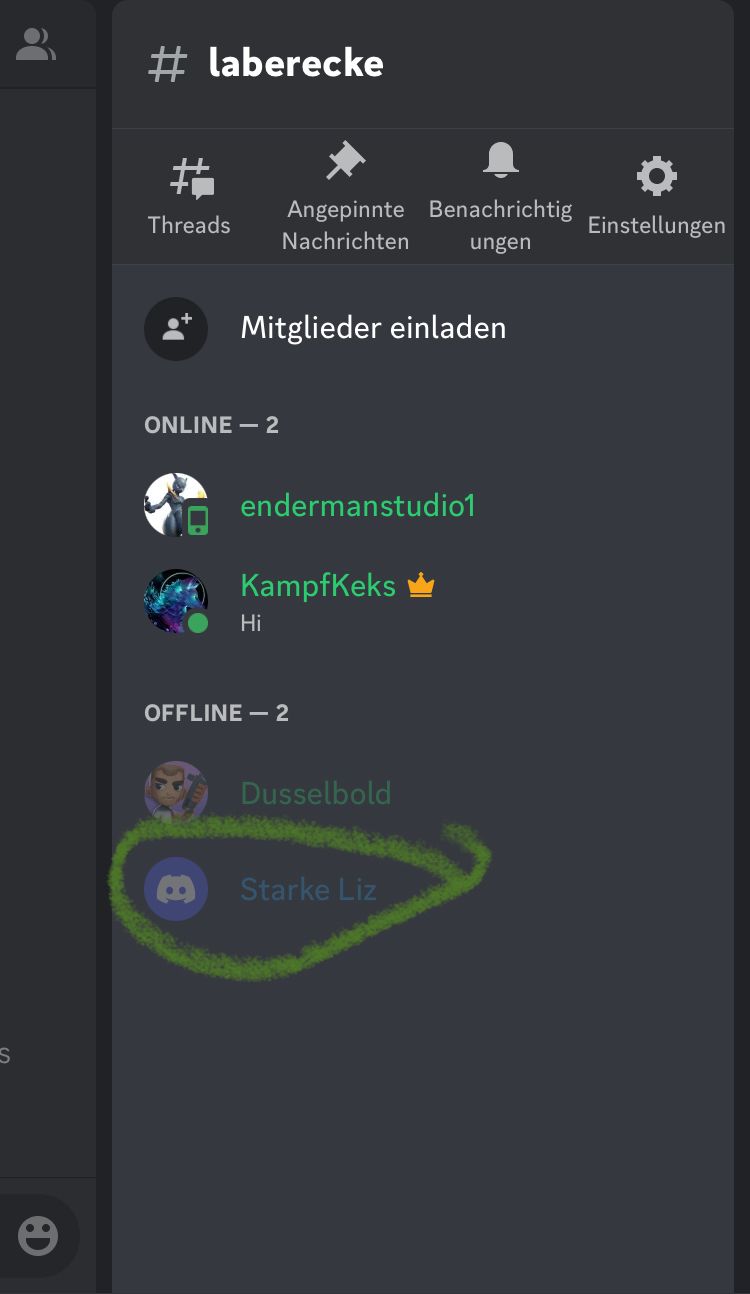The image size is (750, 1294).
Task: Tap the members list icon
Action: (x=36, y=43)
